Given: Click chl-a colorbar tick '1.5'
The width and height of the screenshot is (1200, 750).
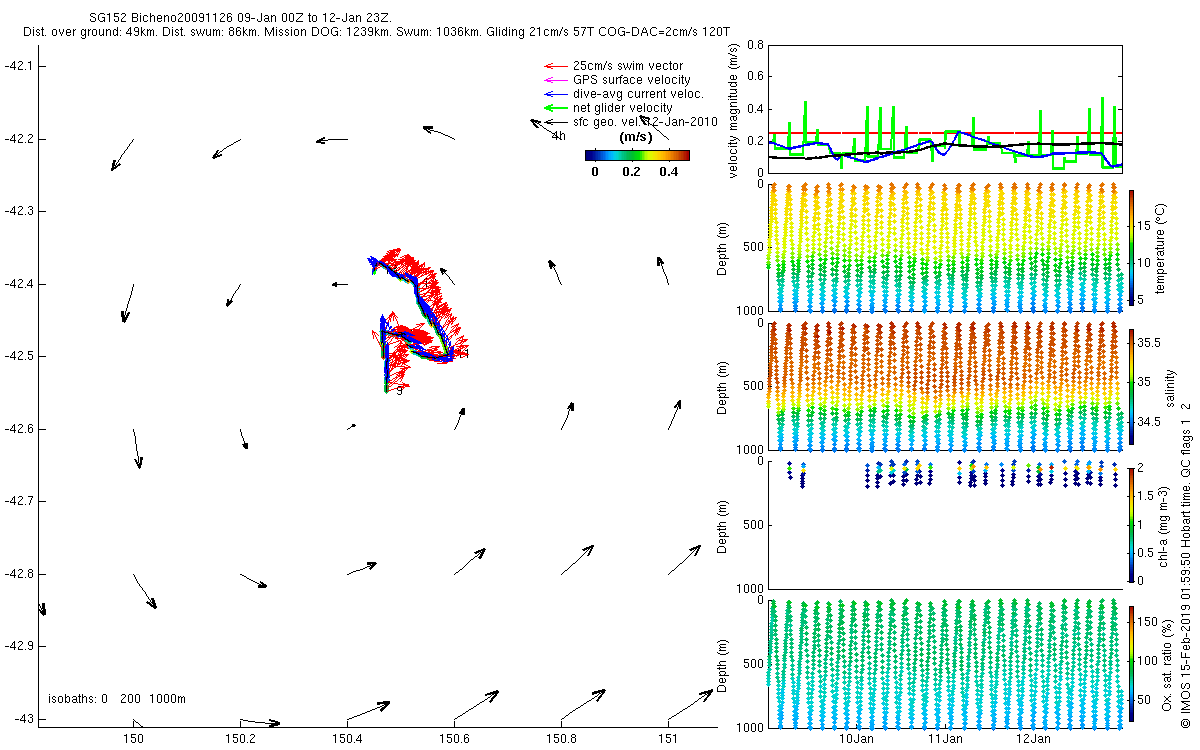Looking at the screenshot, I should pos(1146,495).
